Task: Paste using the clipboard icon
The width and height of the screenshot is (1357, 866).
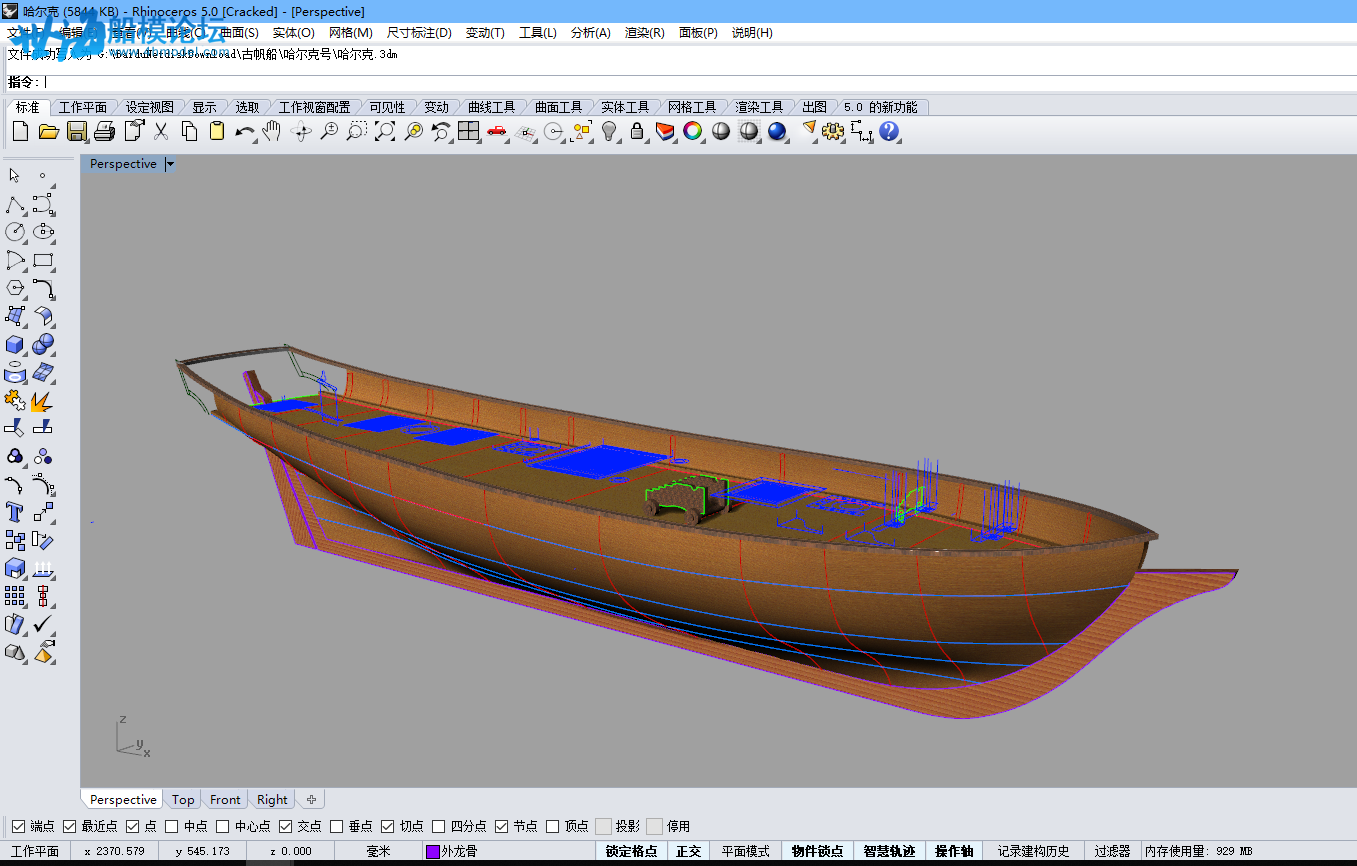Action: tap(216, 131)
